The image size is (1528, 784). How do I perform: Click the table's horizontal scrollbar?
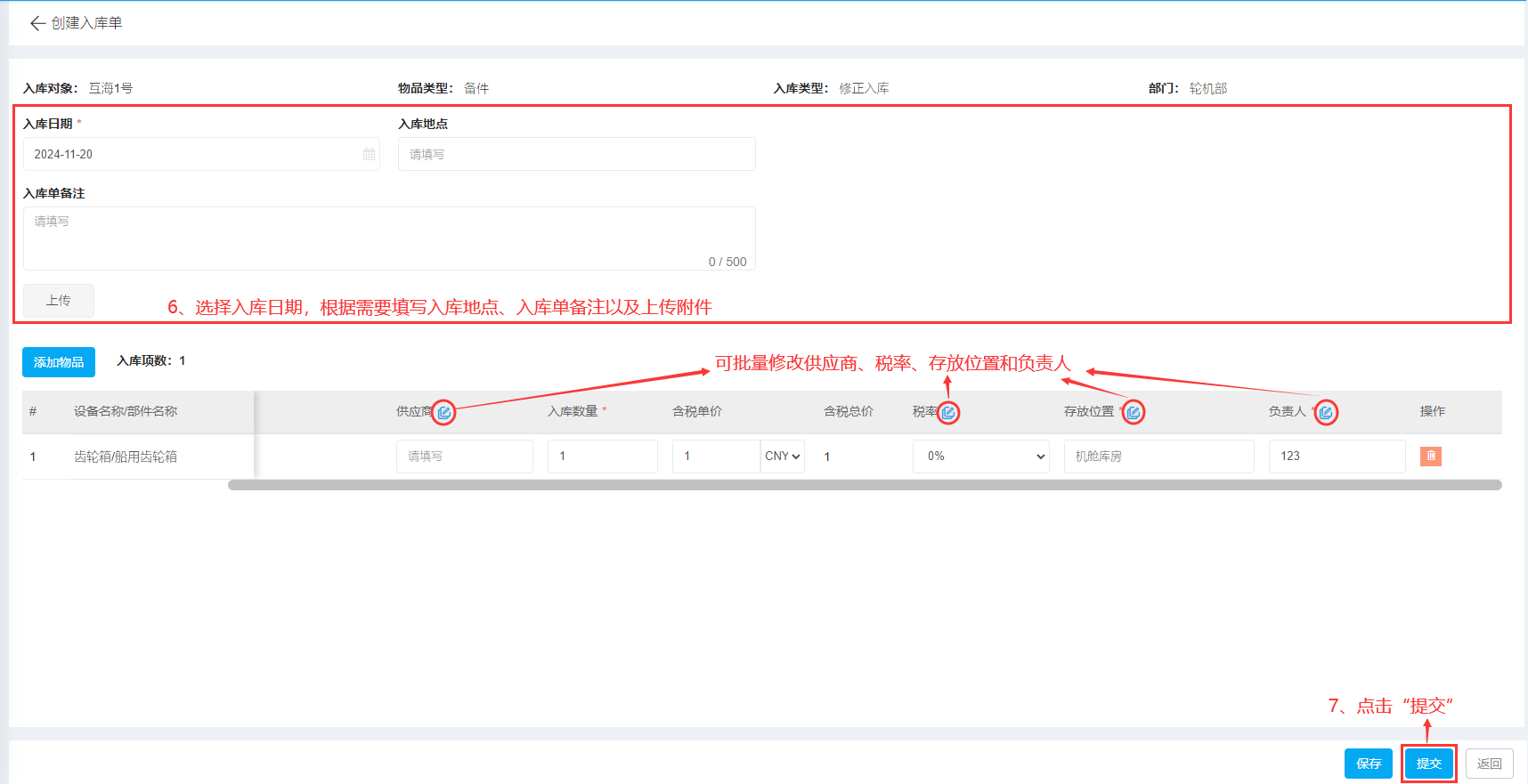click(865, 485)
